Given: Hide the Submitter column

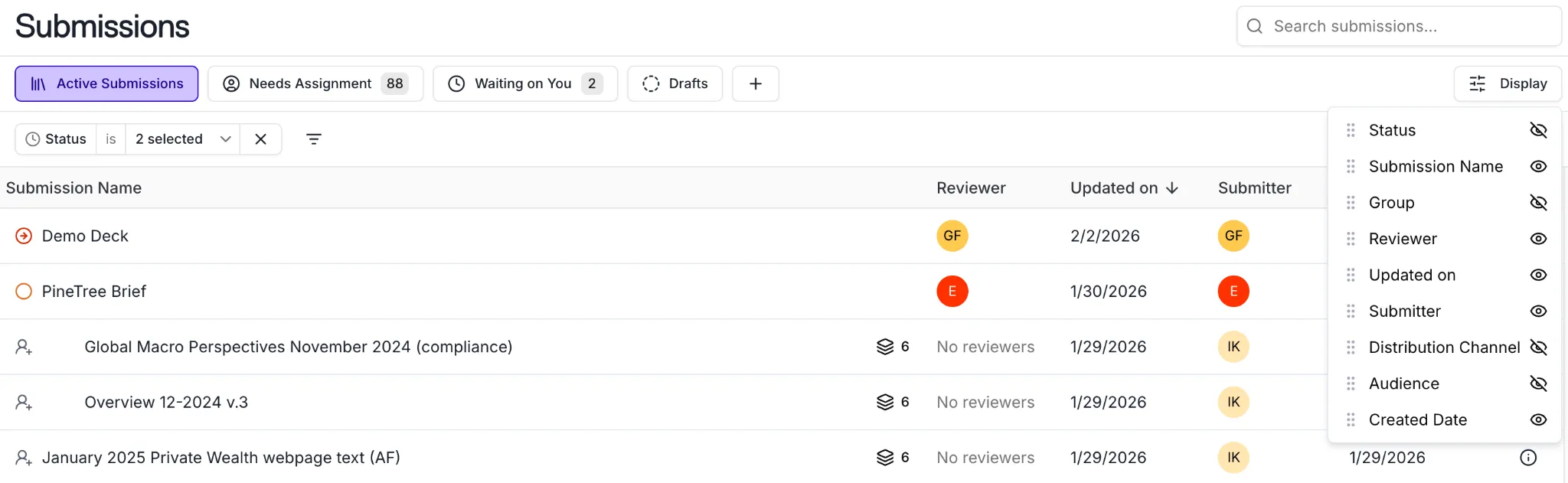Looking at the screenshot, I should (x=1538, y=311).
